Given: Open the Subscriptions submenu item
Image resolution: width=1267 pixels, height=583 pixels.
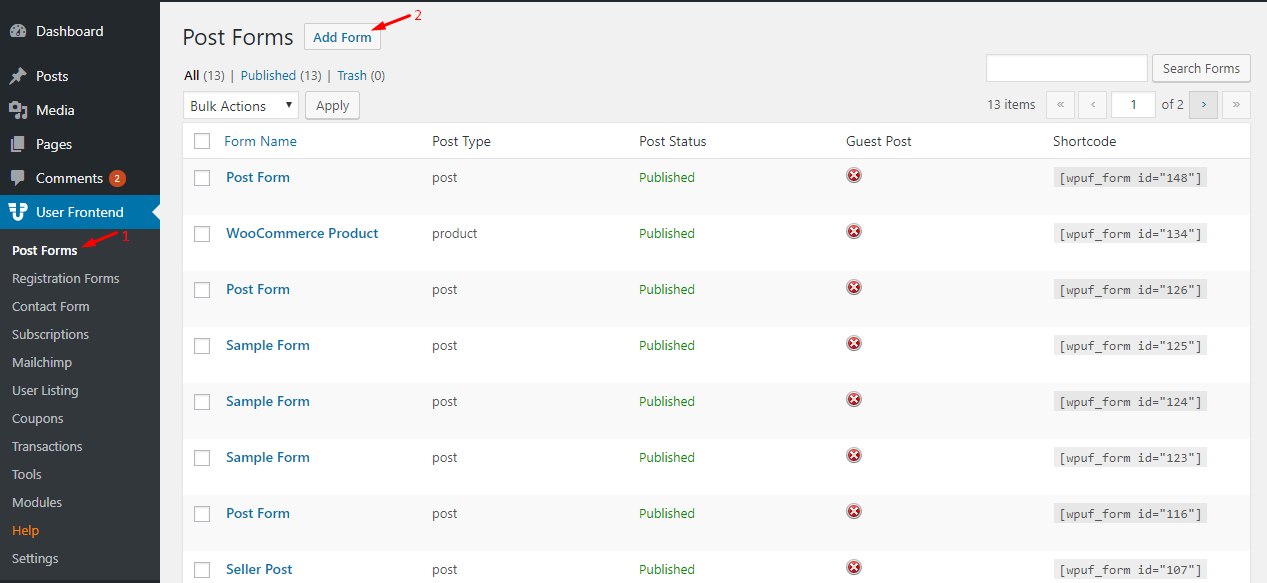Looking at the screenshot, I should (x=50, y=334).
